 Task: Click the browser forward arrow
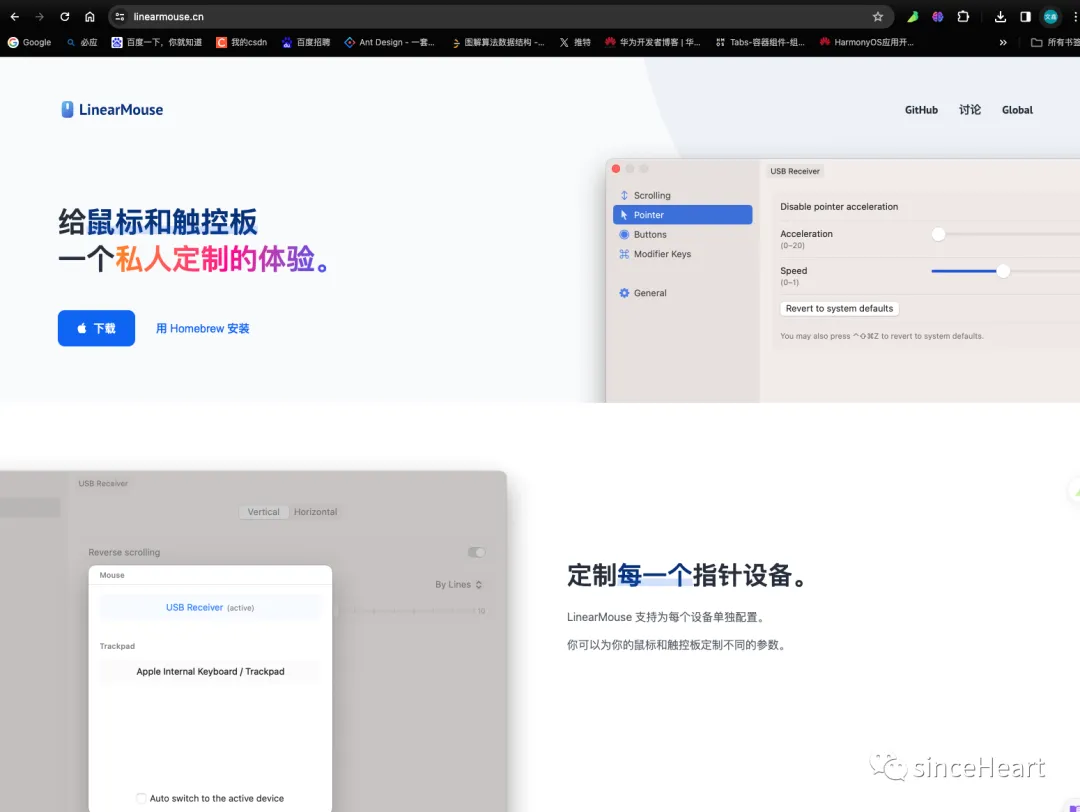point(39,17)
